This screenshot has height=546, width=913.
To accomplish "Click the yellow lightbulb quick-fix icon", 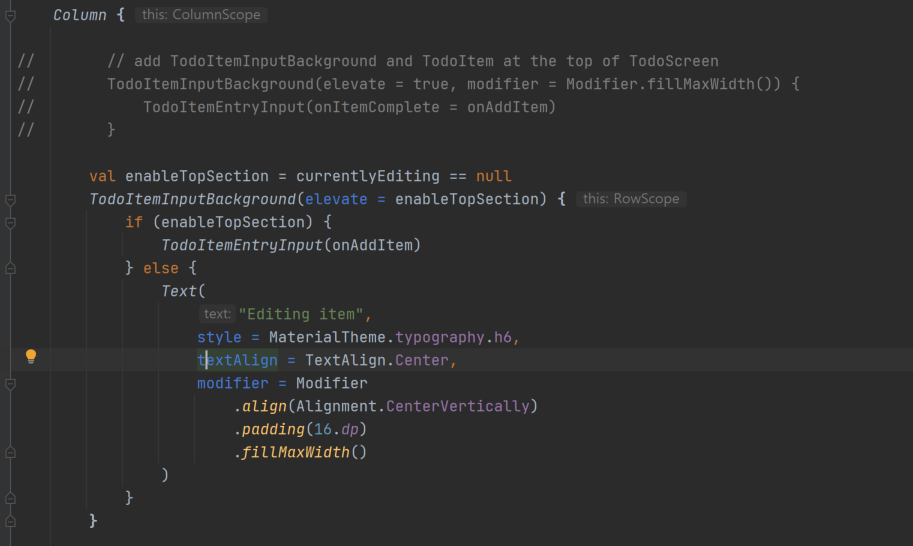I will click(31, 356).
